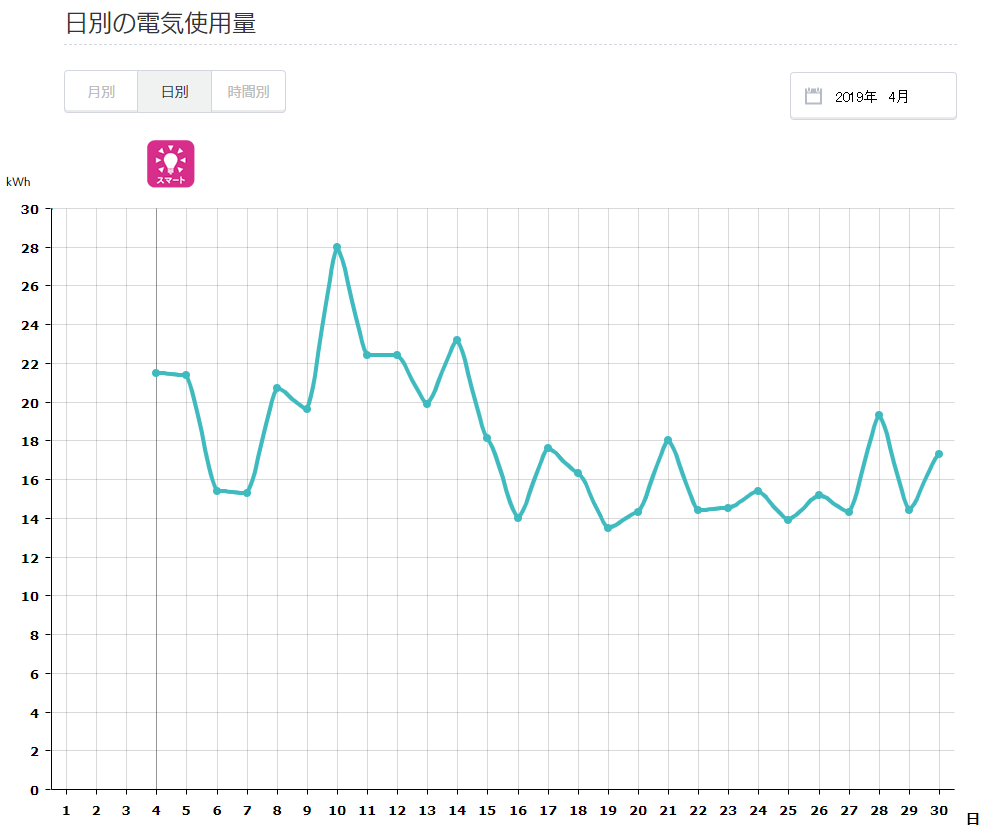
Task: Select the data point for day 16
Action: click(x=518, y=518)
